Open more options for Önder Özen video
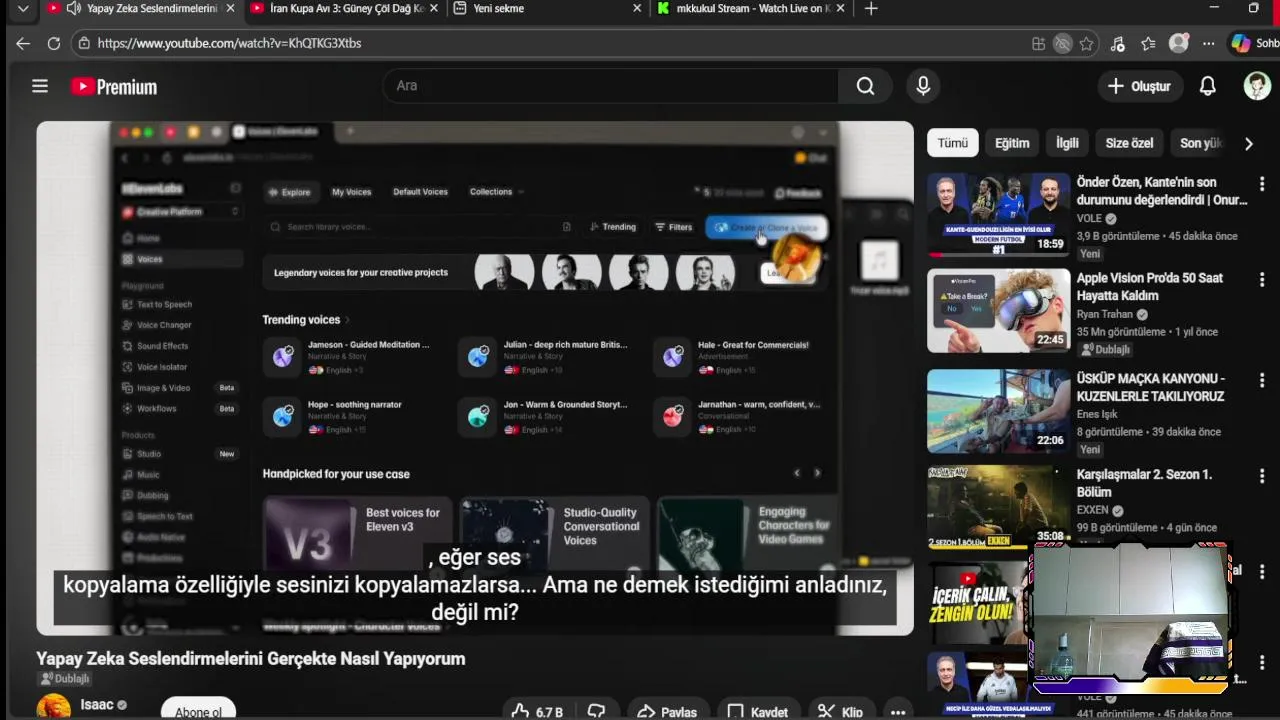This screenshot has height=720, width=1280. pos(1262,184)
